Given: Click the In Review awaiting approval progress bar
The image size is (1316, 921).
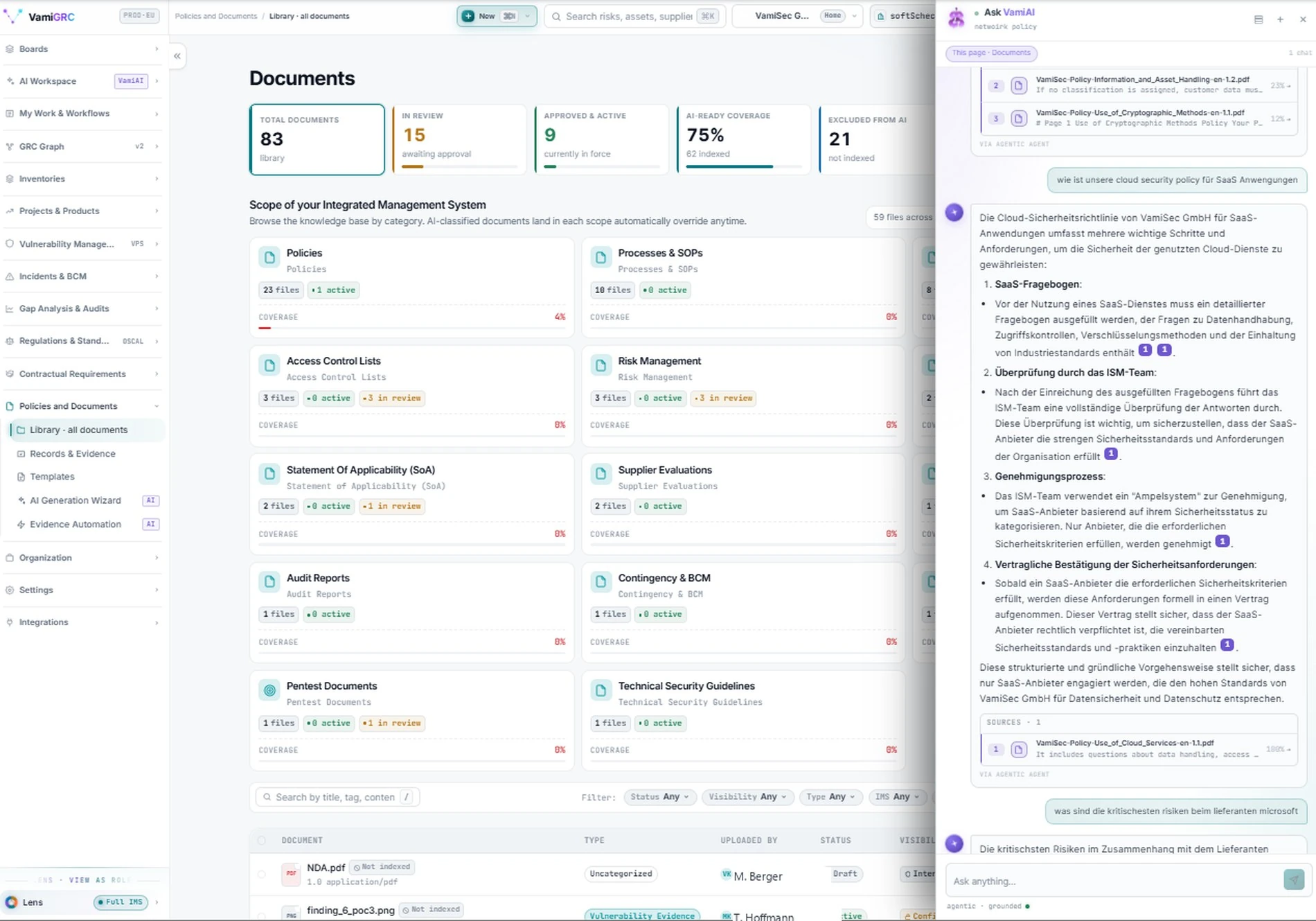Looking at the screenshot, I should [x=460, y=167].
